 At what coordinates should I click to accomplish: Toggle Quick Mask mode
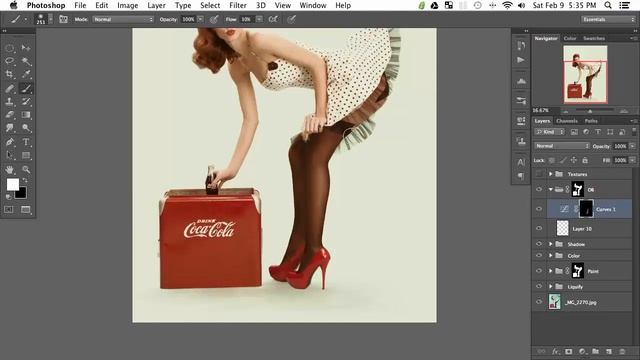click(x=9, y=209)
